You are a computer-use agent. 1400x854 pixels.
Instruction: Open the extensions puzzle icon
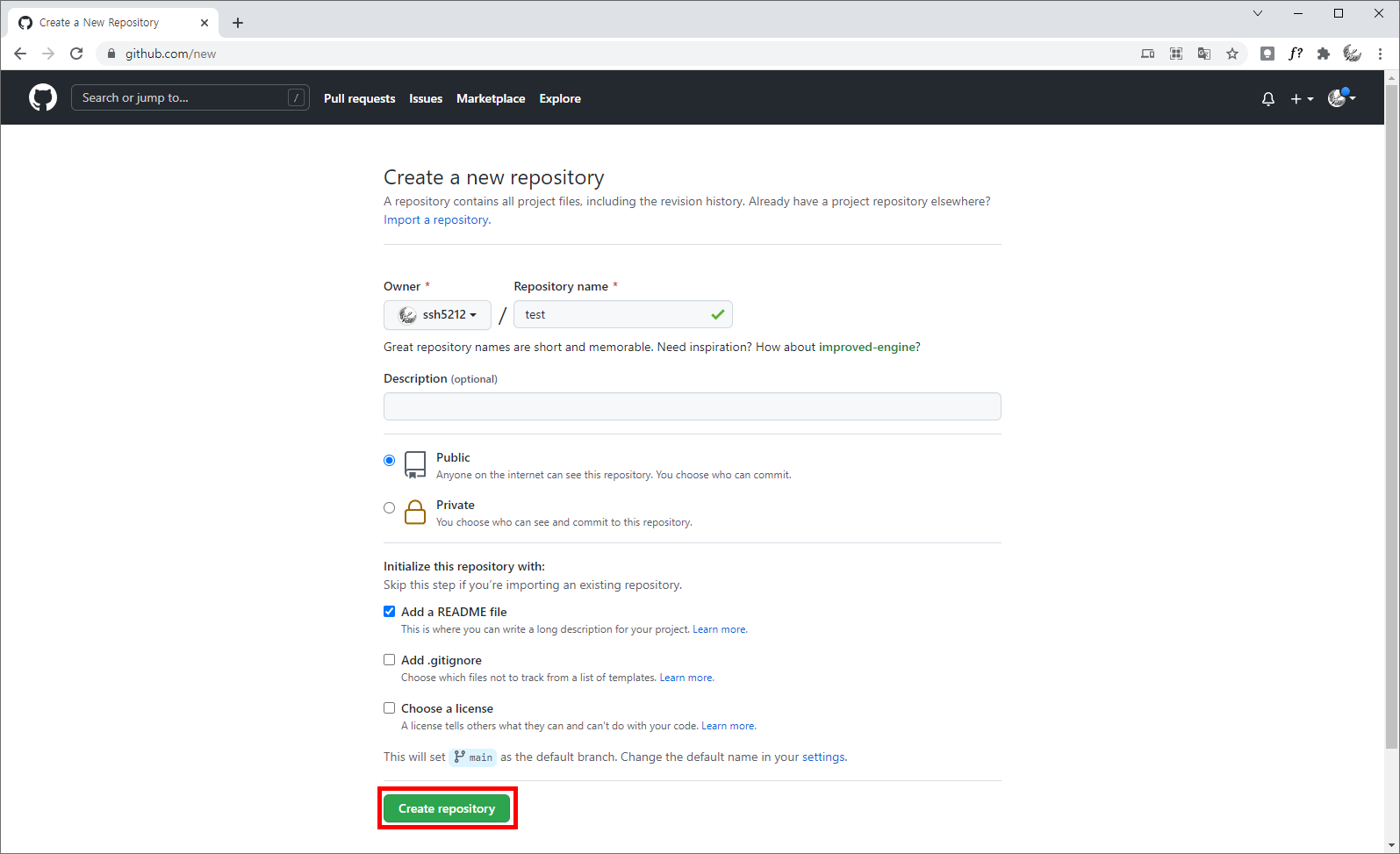(1324, 54)
